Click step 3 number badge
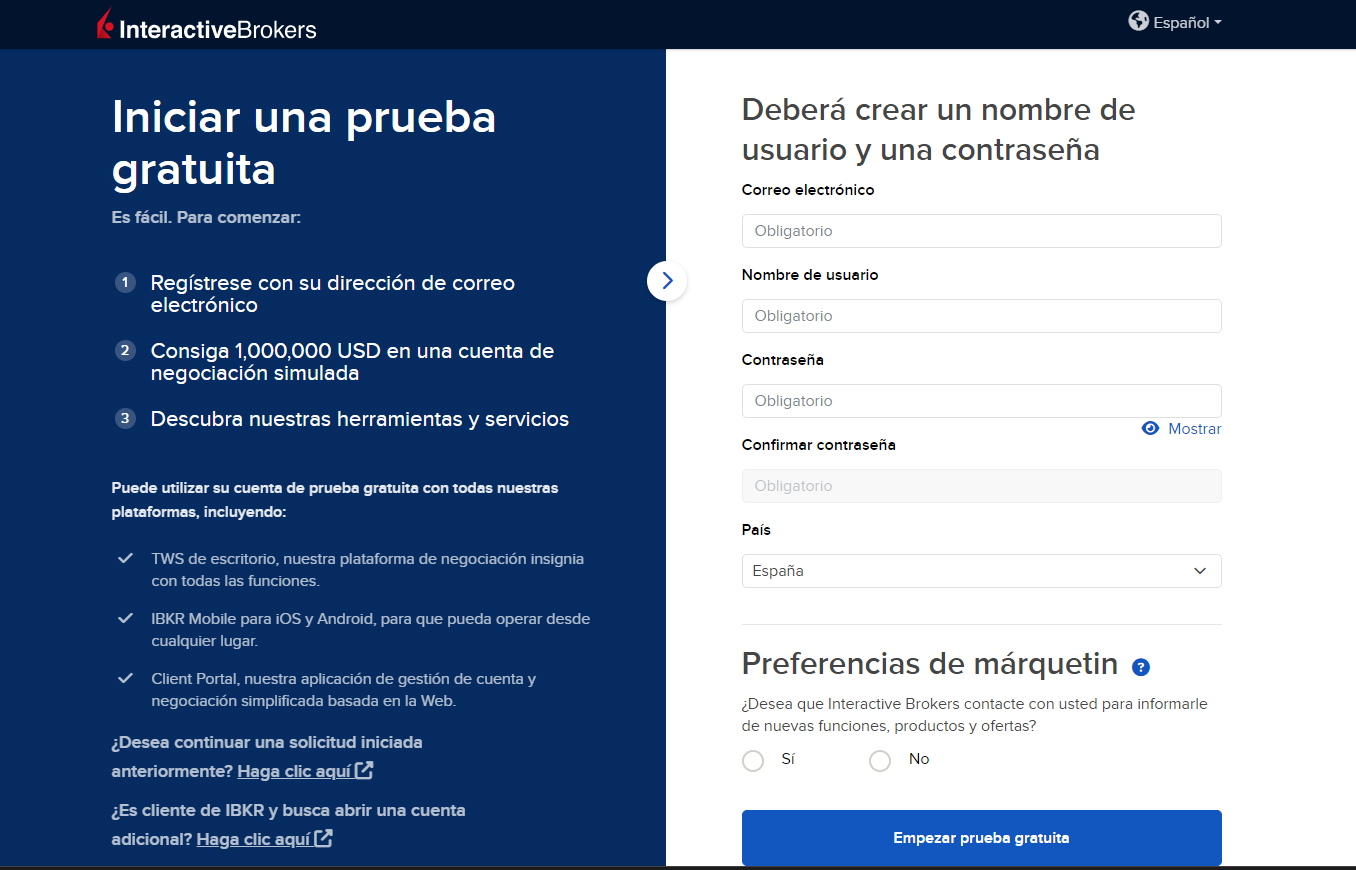The height and width of the screenshot is (870, 1356). coord(125,419)
